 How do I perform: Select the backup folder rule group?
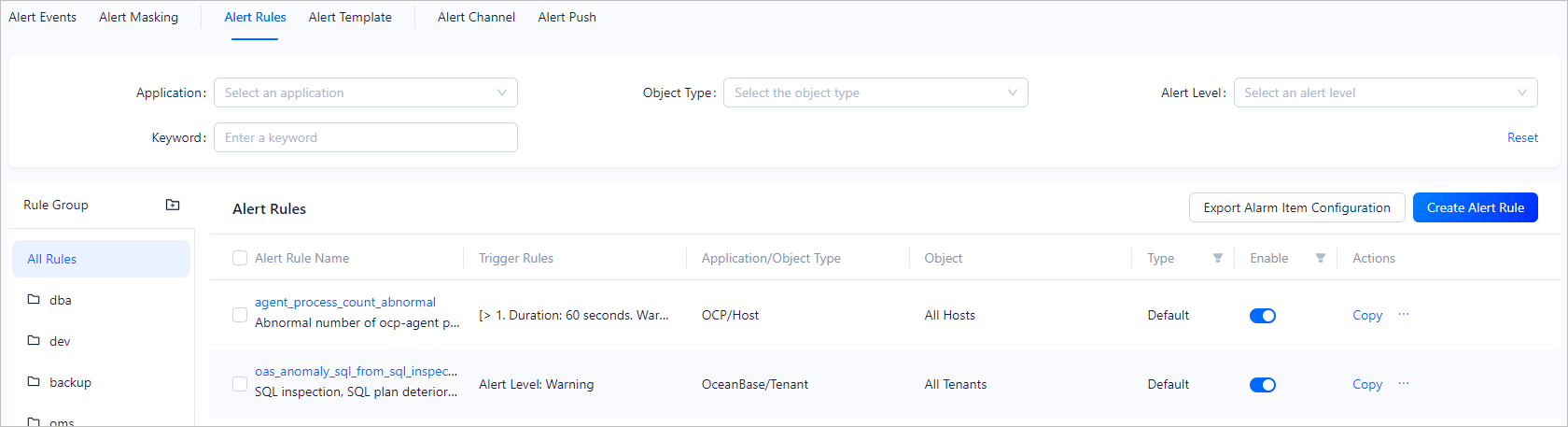70,382
